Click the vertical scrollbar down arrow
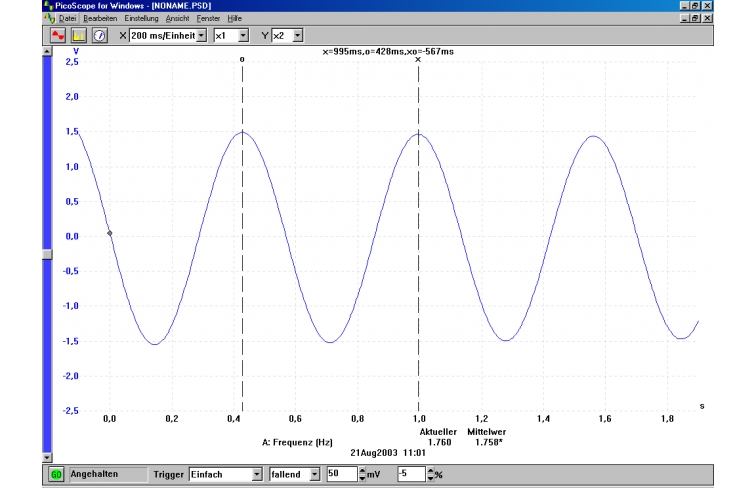 [x=47, y=457]
